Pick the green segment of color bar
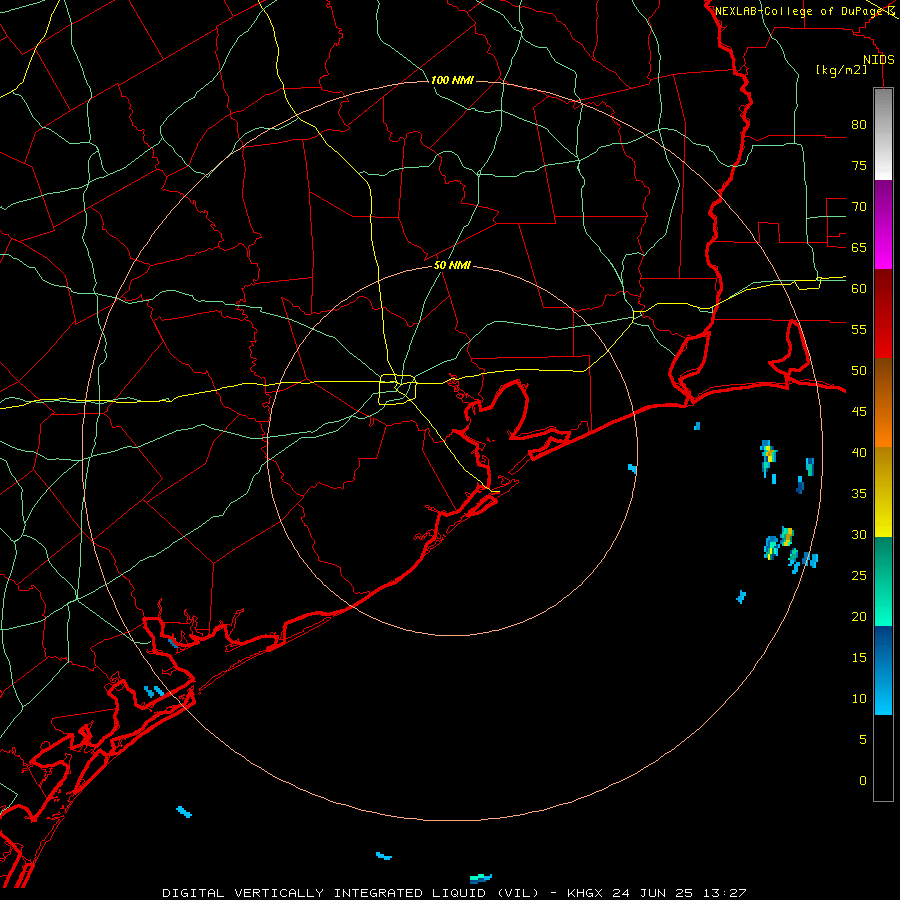Screen dimensions: 900x900 (x=883, y=581)
